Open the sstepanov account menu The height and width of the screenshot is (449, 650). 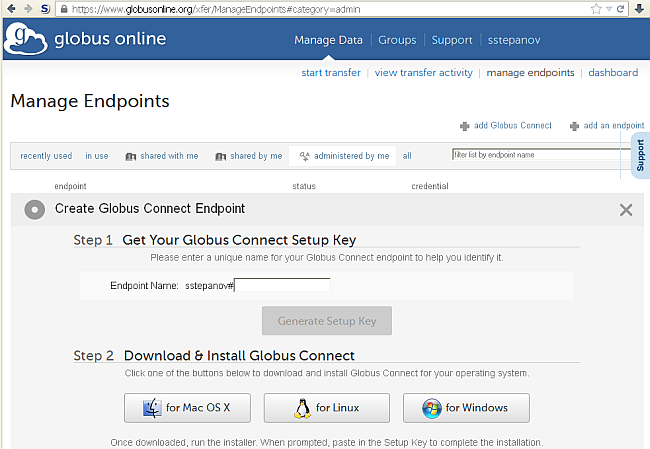pos(514,40)
